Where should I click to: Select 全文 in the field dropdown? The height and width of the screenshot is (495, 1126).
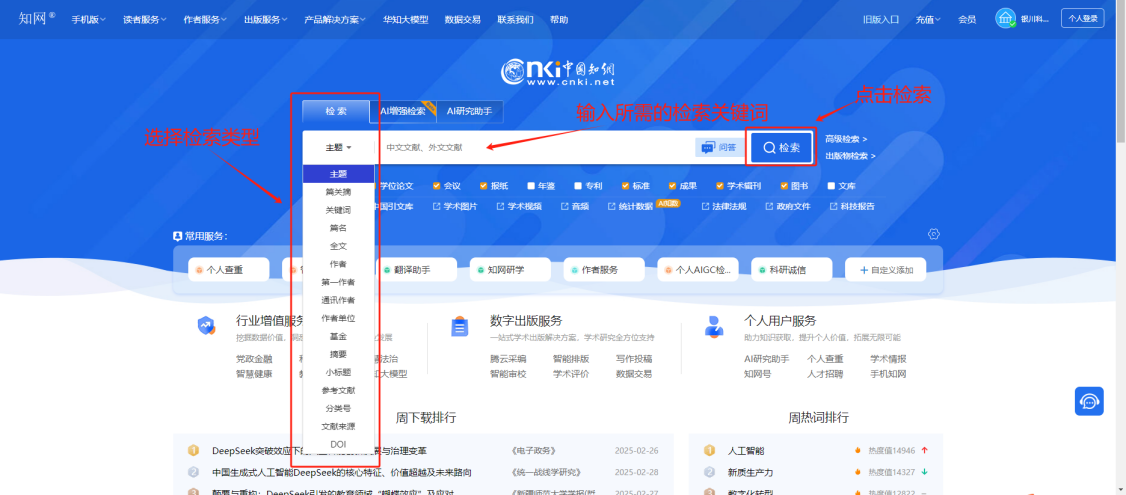338,246
